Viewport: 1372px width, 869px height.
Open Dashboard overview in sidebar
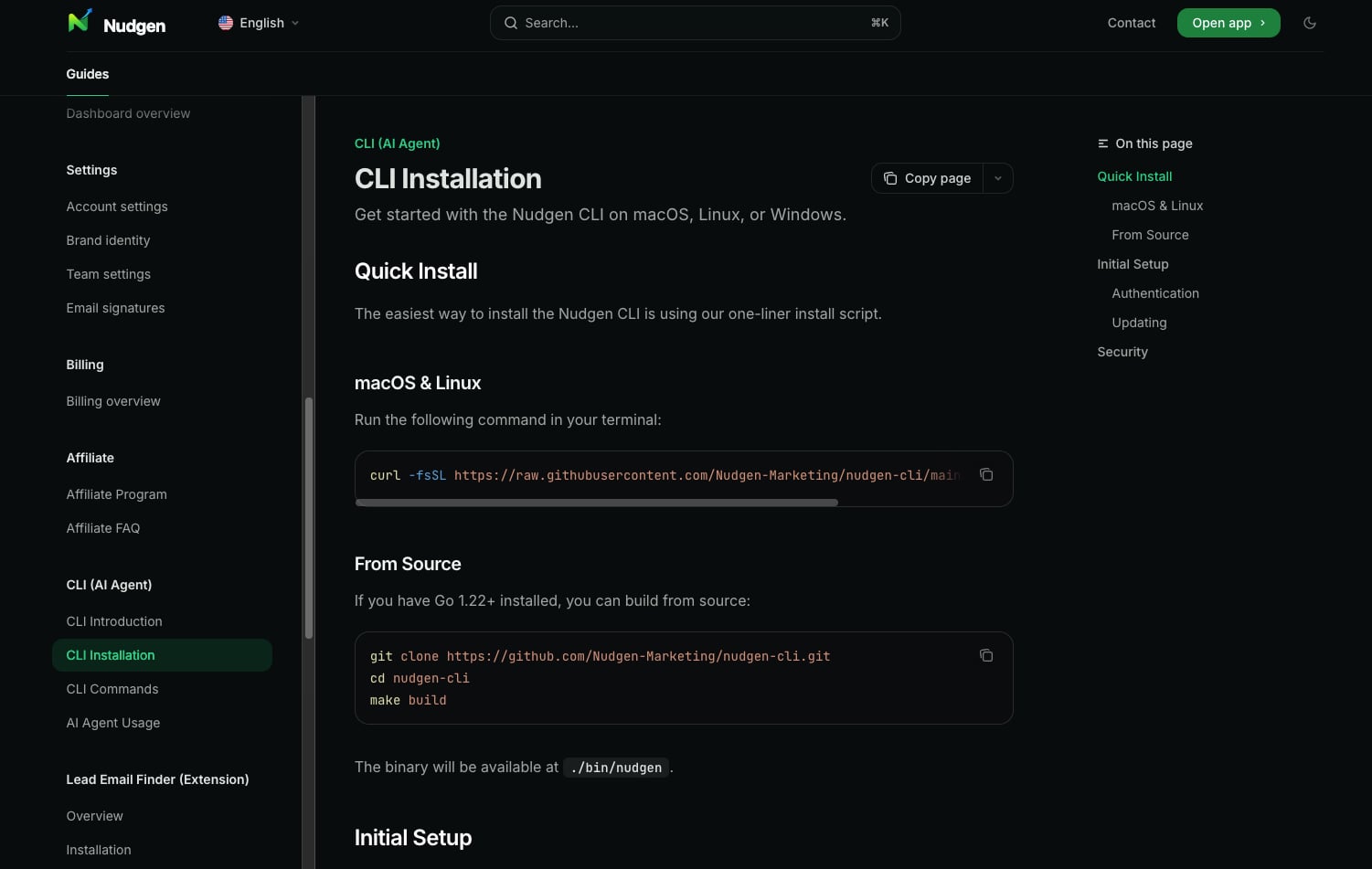128,113
